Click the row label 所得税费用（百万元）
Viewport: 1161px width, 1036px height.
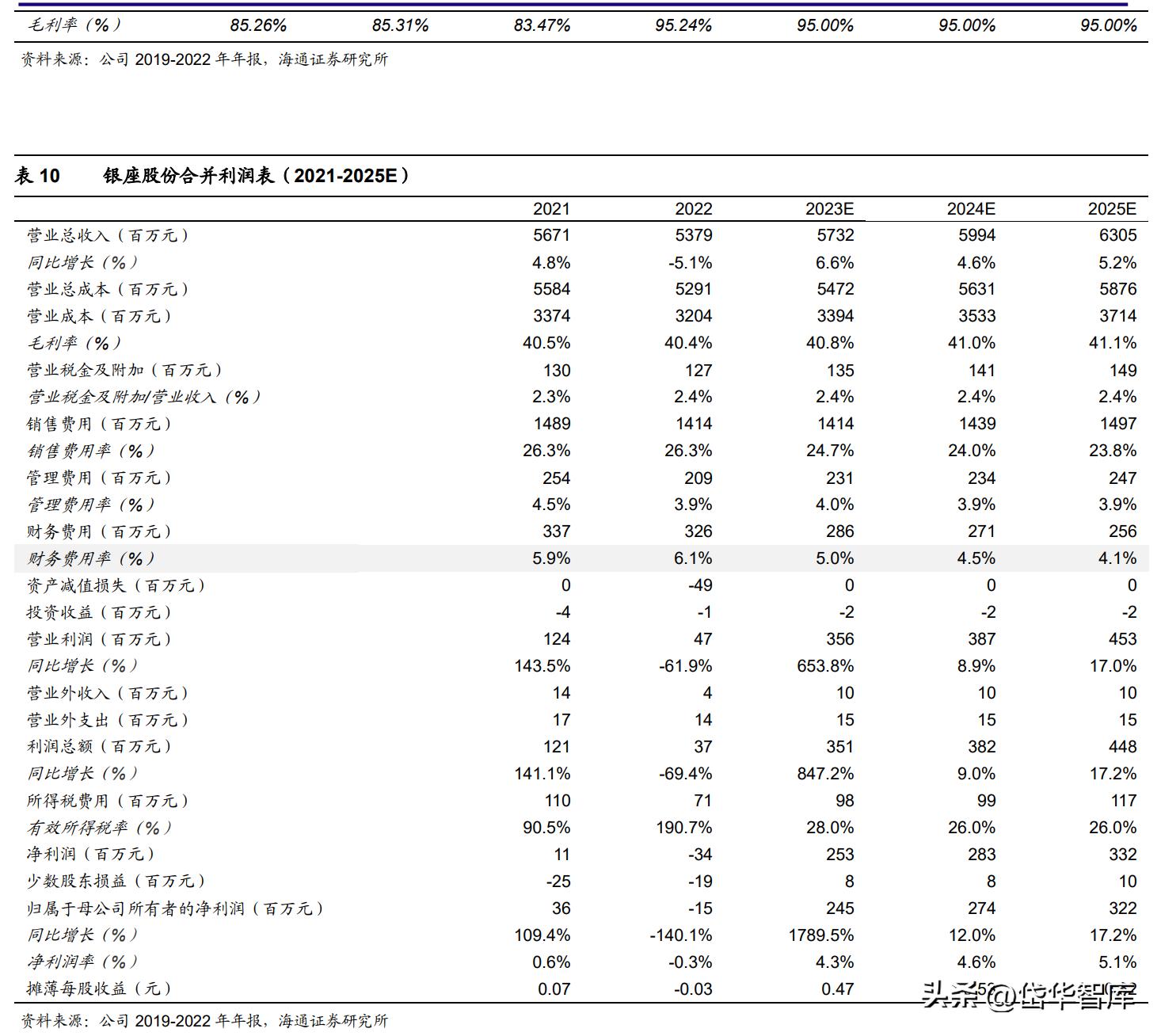click(108, 801)
